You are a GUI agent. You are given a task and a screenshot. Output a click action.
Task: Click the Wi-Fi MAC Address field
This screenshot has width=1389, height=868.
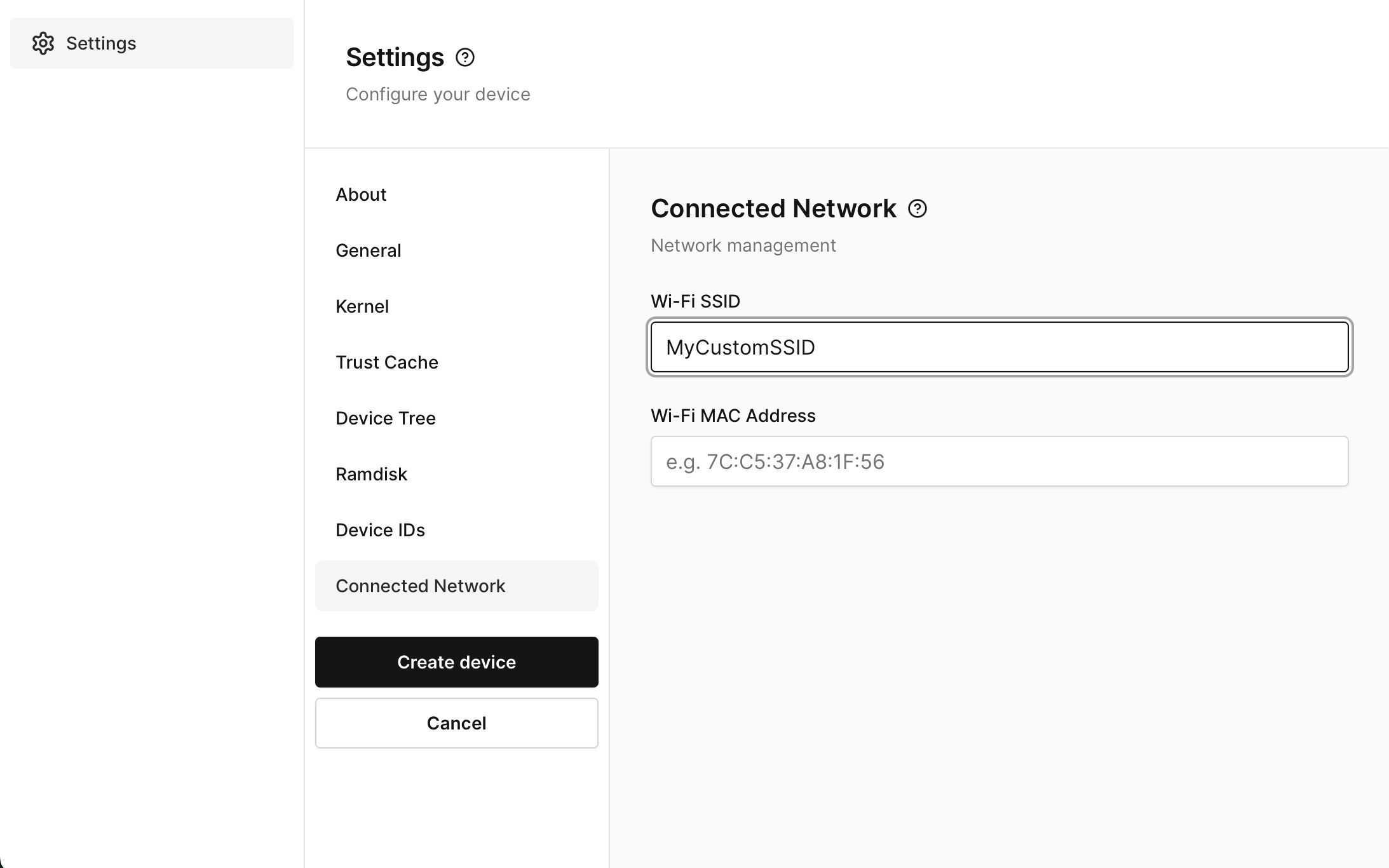(x=999, y=461)
